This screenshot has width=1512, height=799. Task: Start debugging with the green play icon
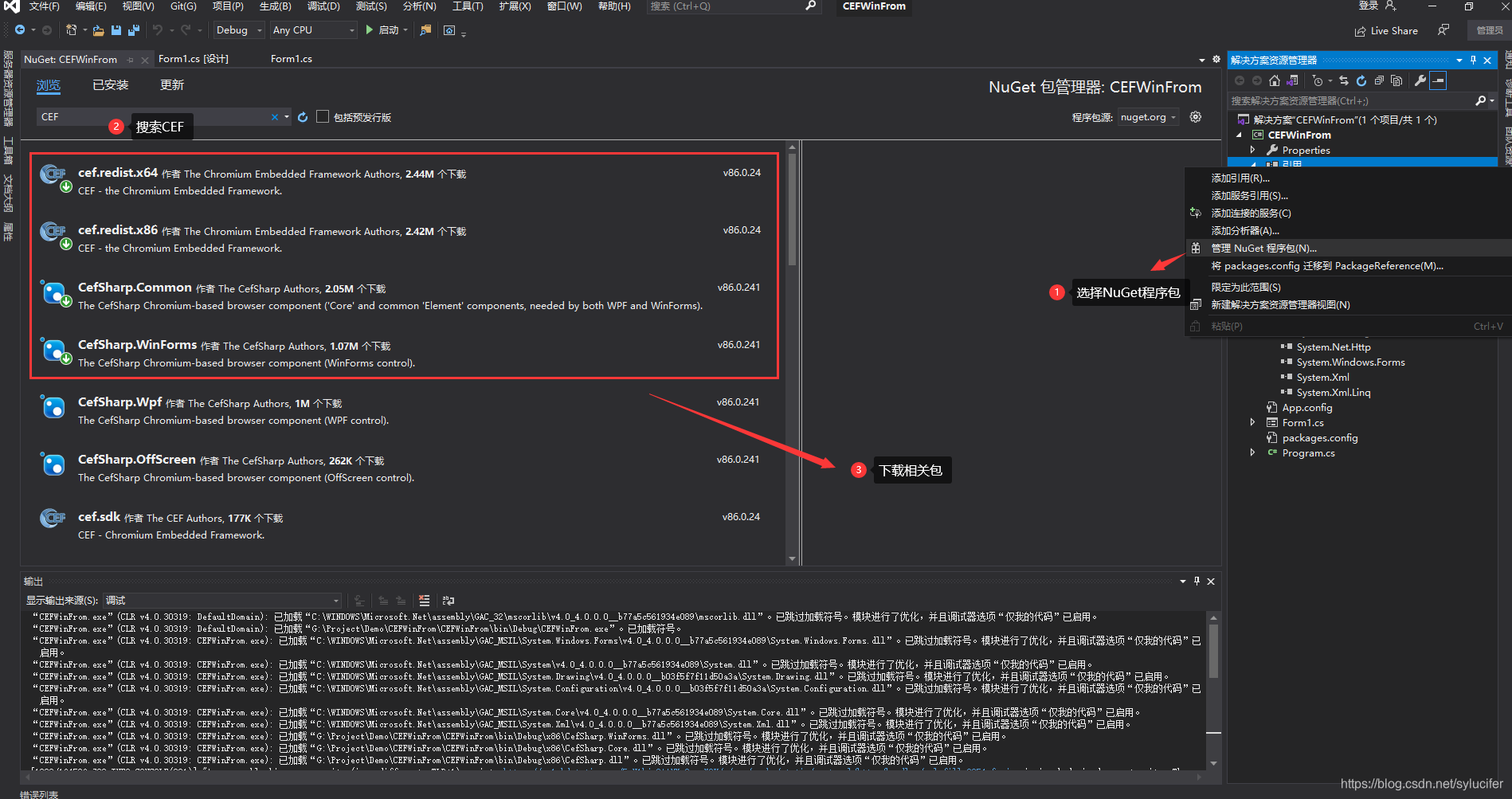(x=369, y=29)
